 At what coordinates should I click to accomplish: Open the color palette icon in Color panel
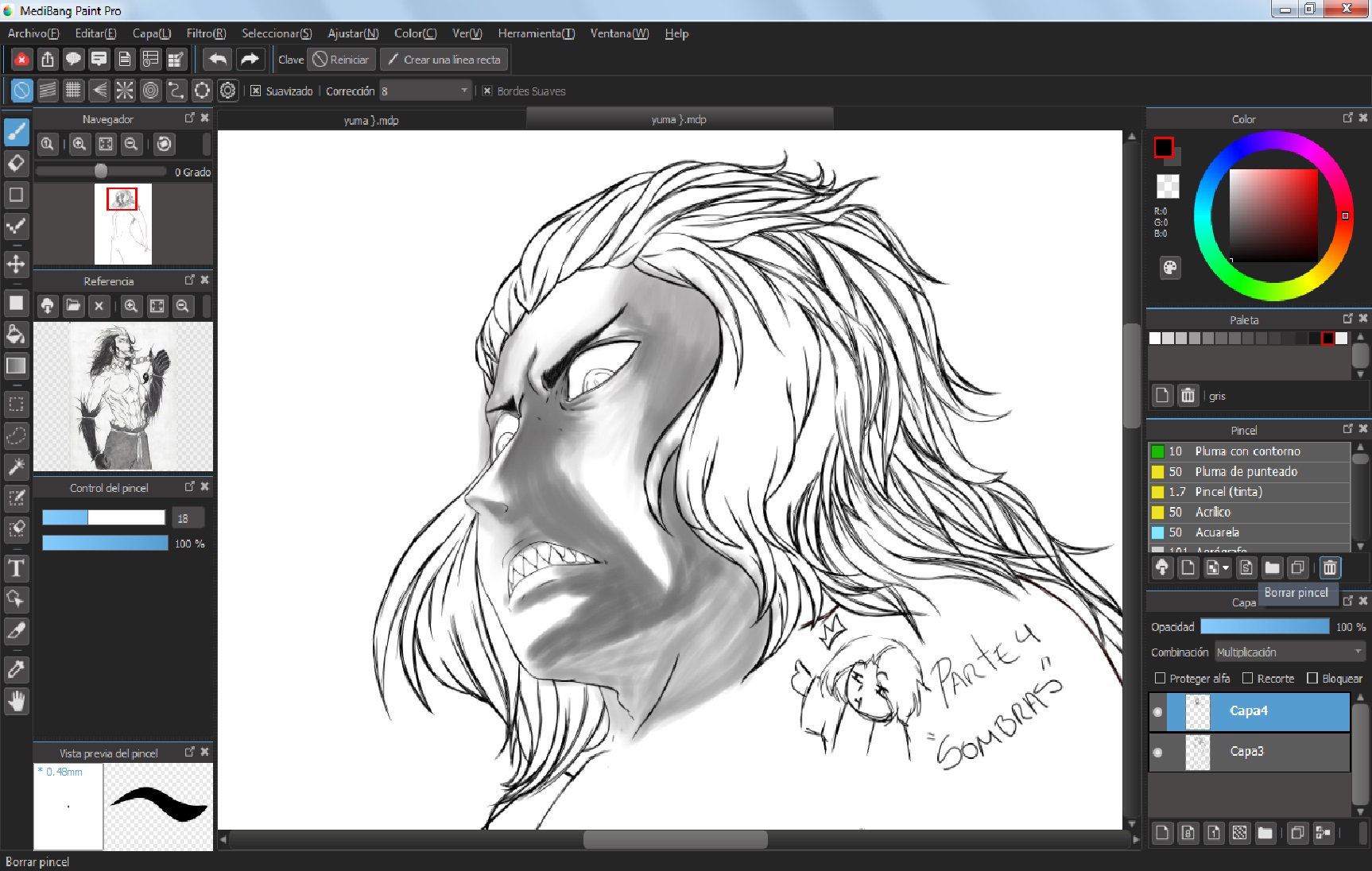click(x=1169, y=268)
